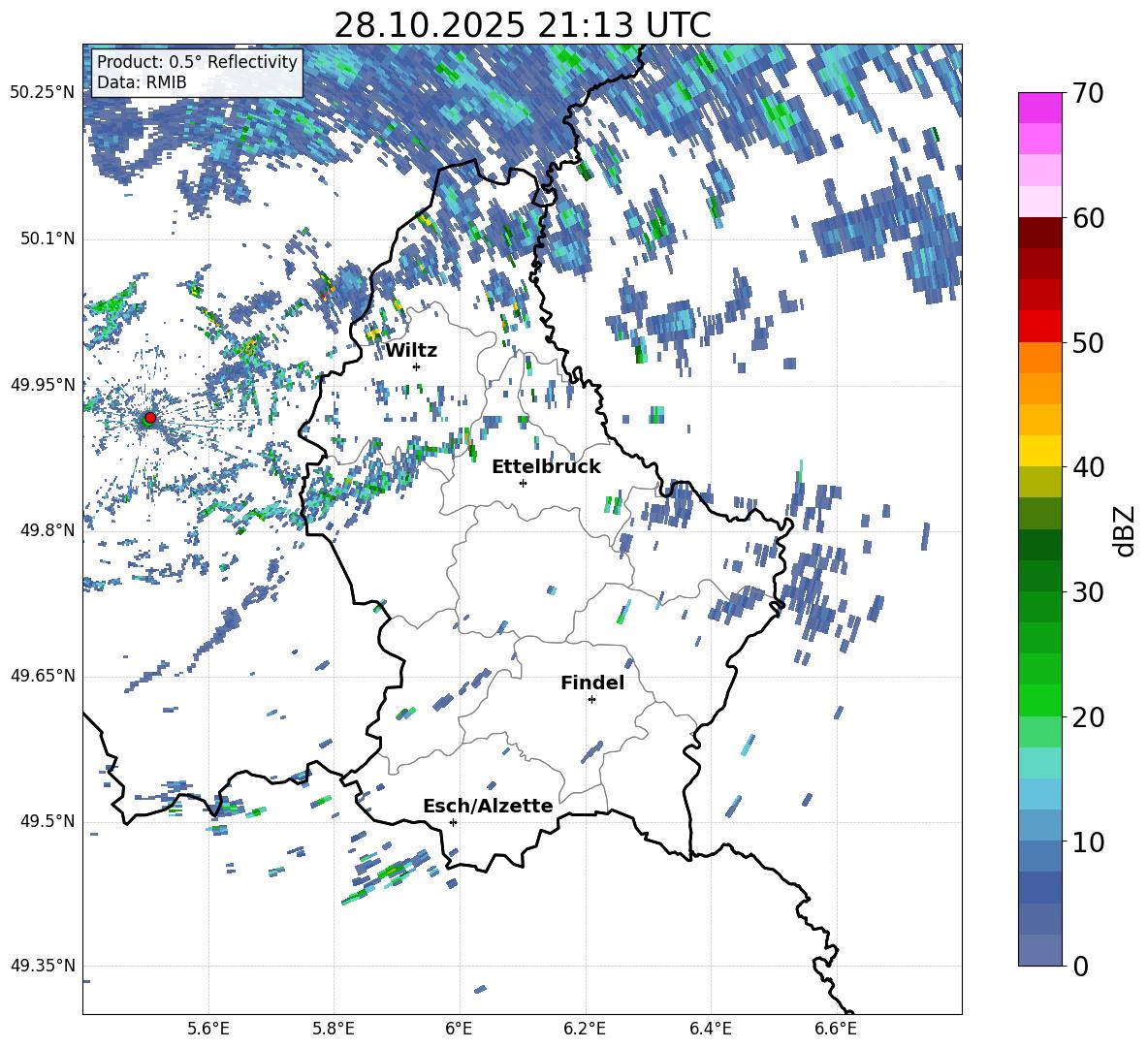This screenshot has width=1148, height=1048.
Task: Click the Findel station cross marker
Action: click(591, 700)
